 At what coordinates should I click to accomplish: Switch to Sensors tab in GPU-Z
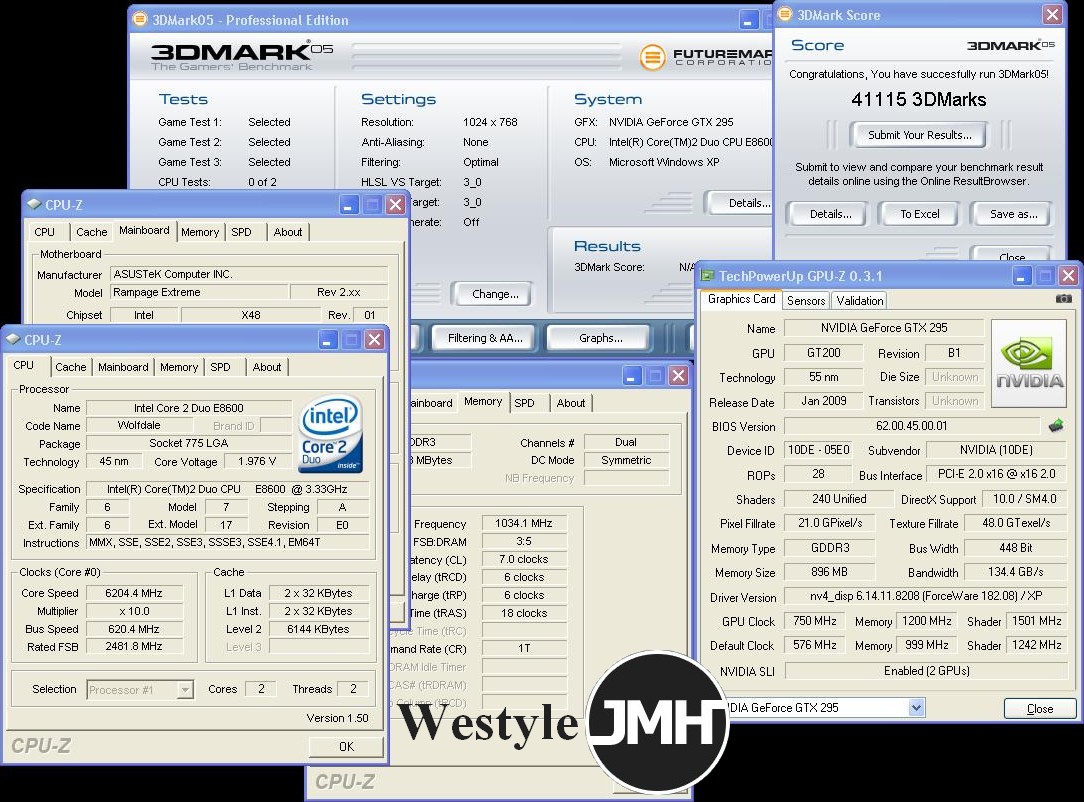coord(805,300)
